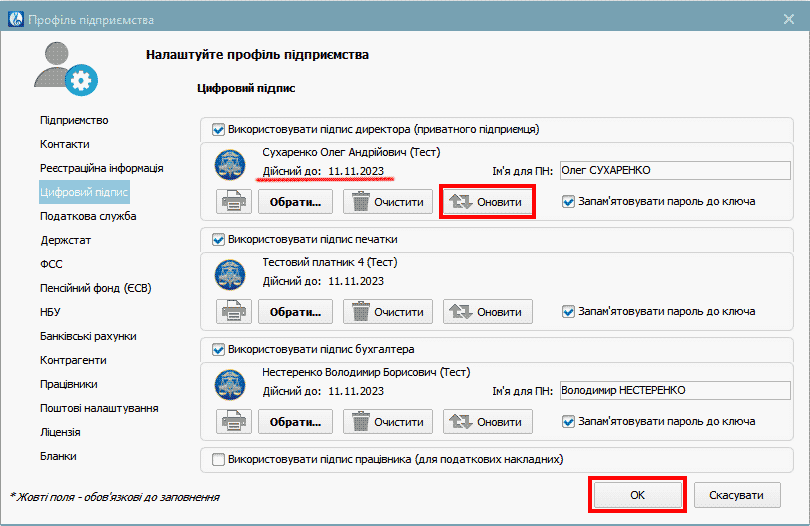Click the accountant's certificate emblem icon
This screenshot has width=810, height=526.
pos(233,381)
